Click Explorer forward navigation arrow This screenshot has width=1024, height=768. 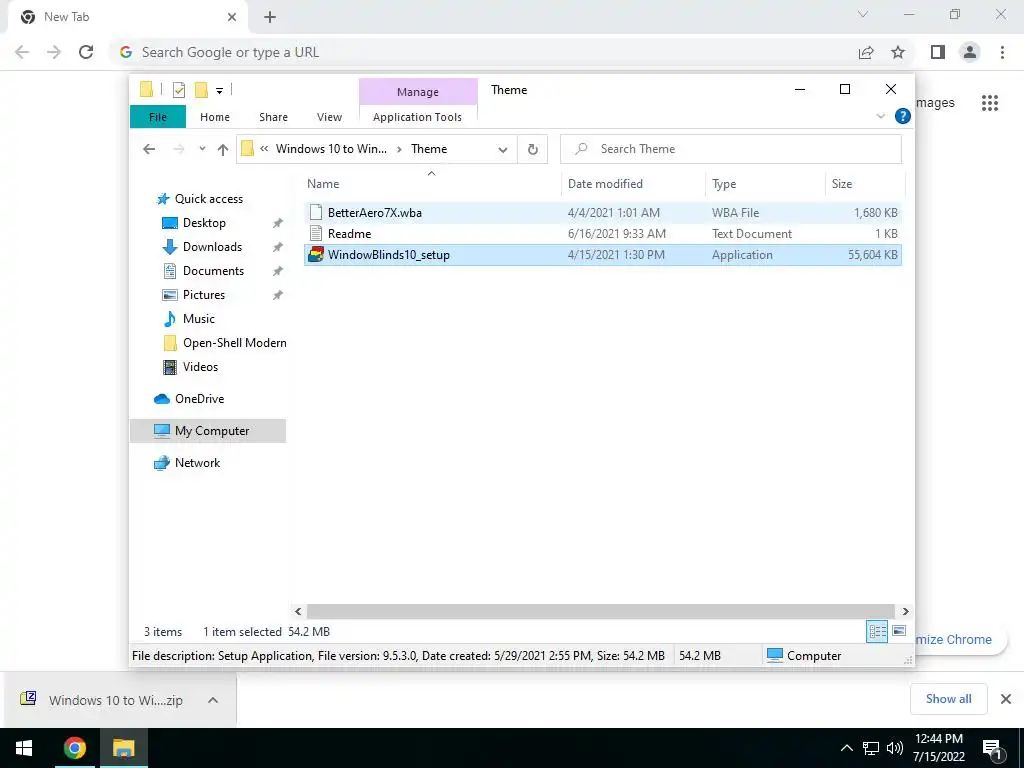click(x=178, y=150)
